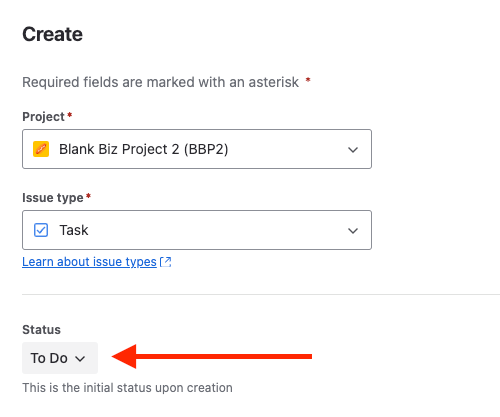Open Learn about issue types link
This screenshot has height=417, width=500.
(x=89, y=262)
